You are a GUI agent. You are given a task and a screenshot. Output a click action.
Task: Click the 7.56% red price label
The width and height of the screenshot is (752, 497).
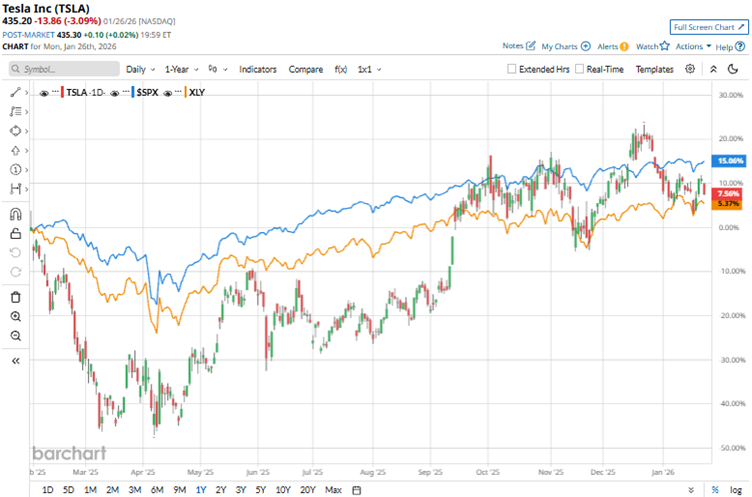(728, 194)
